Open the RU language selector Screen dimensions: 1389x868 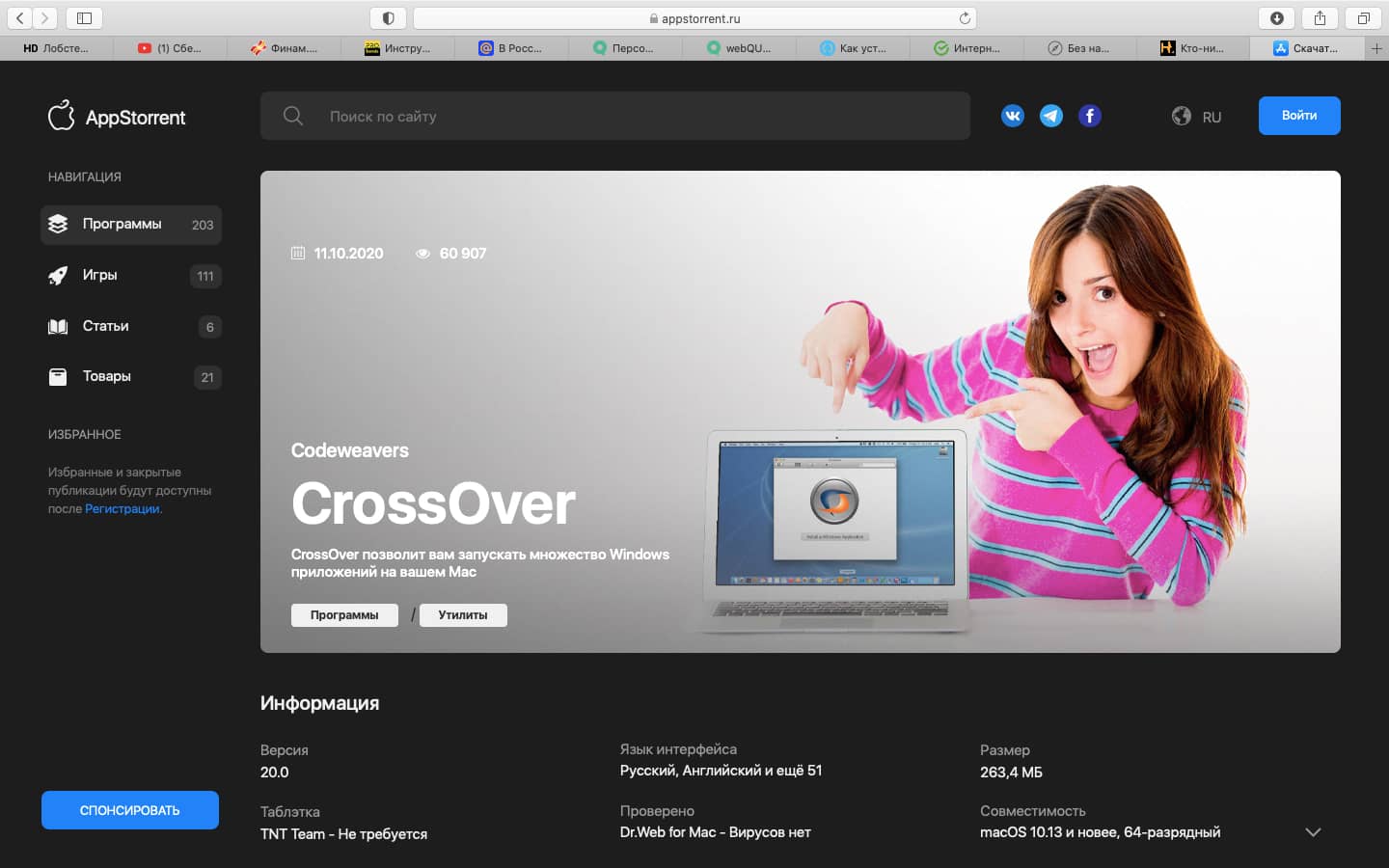tap(1212, 117)
